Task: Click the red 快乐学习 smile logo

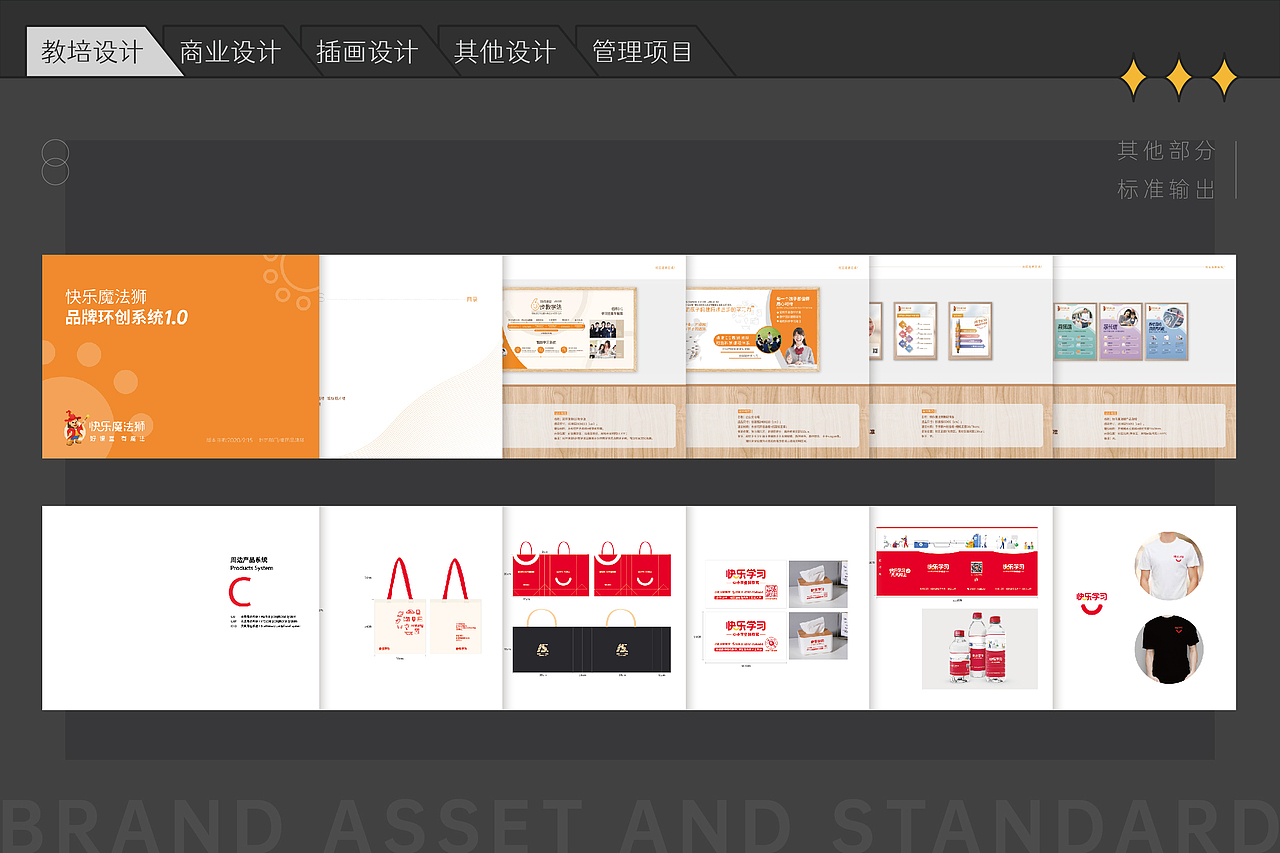Action: [x=1091, y=603]
